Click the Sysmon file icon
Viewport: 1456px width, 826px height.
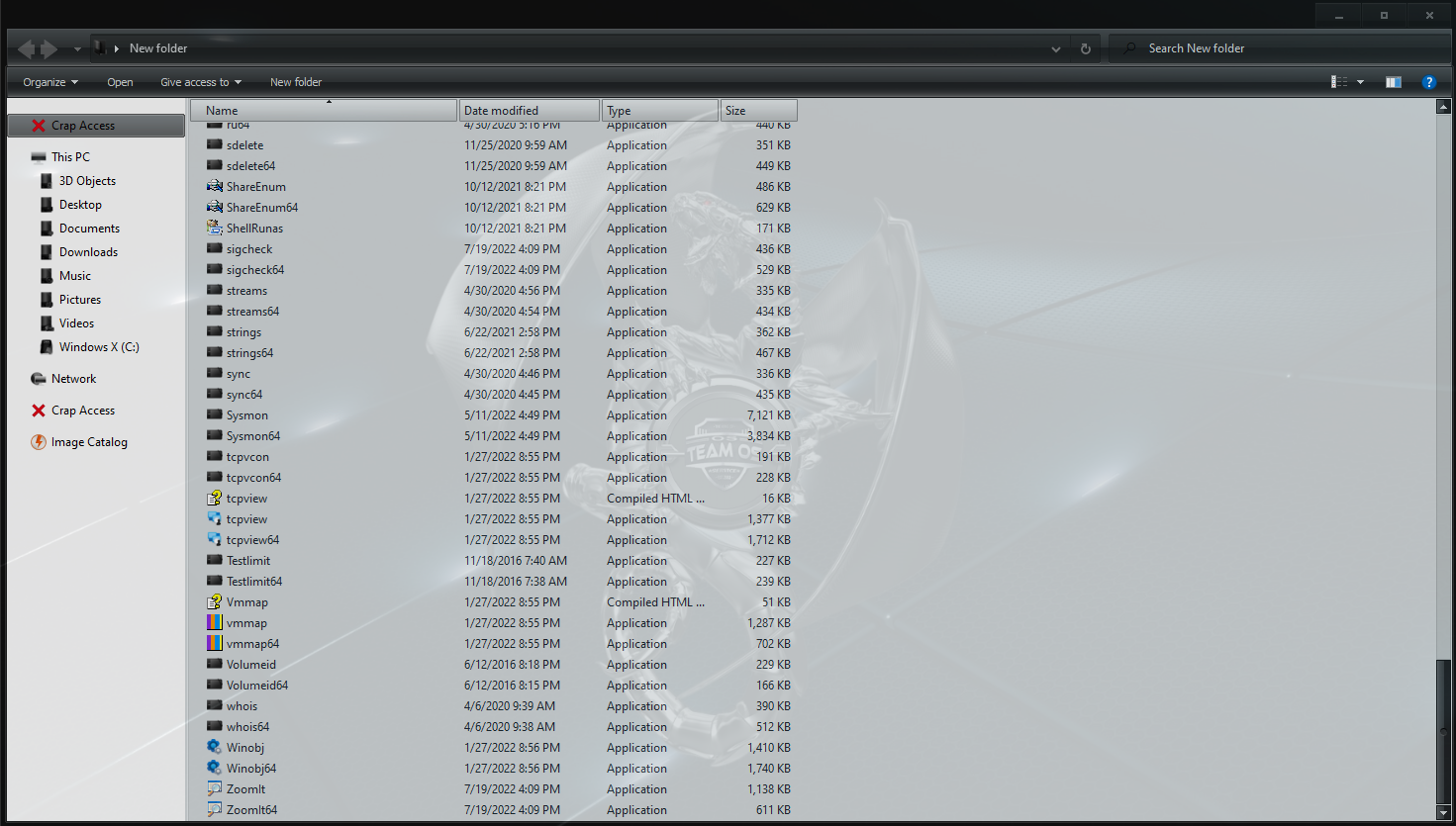(x=214, y=414)
